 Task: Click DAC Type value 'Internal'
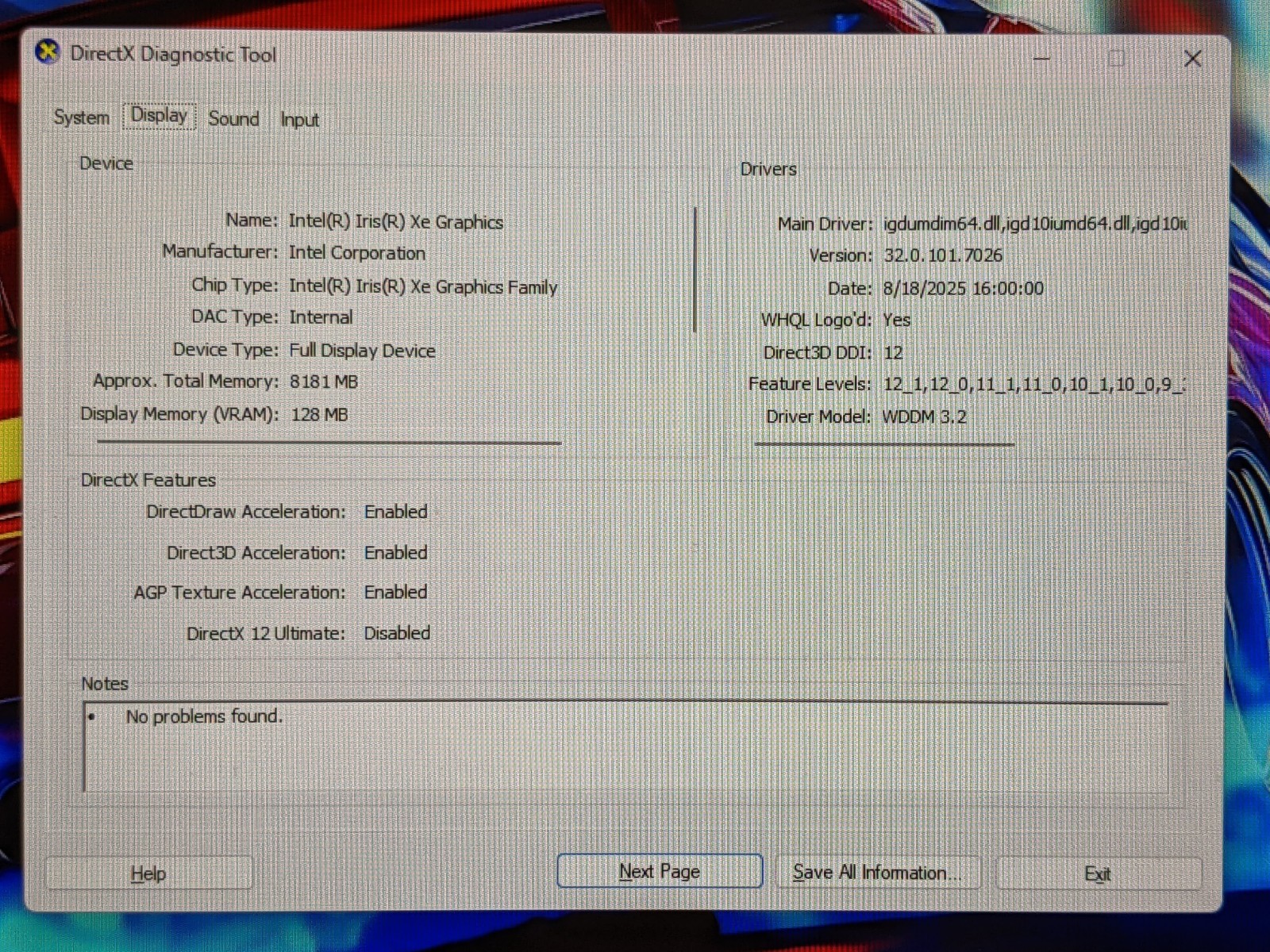click(321, 317)
